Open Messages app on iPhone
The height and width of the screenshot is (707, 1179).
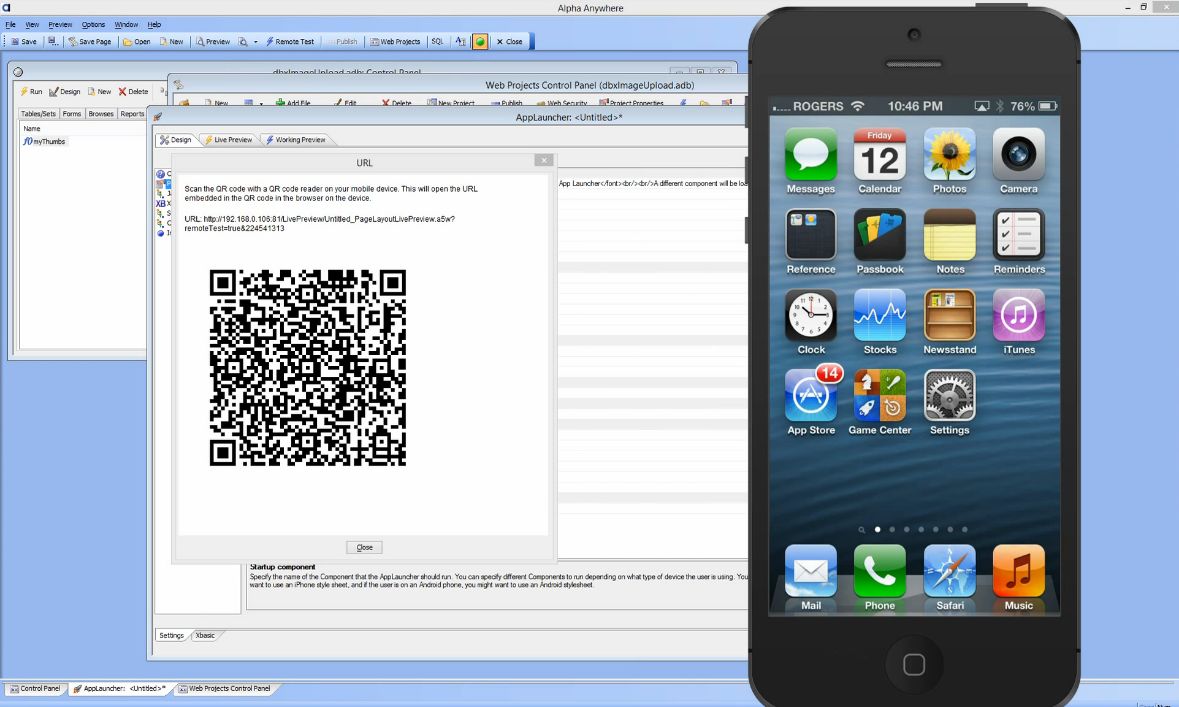(x=811, y=161)
